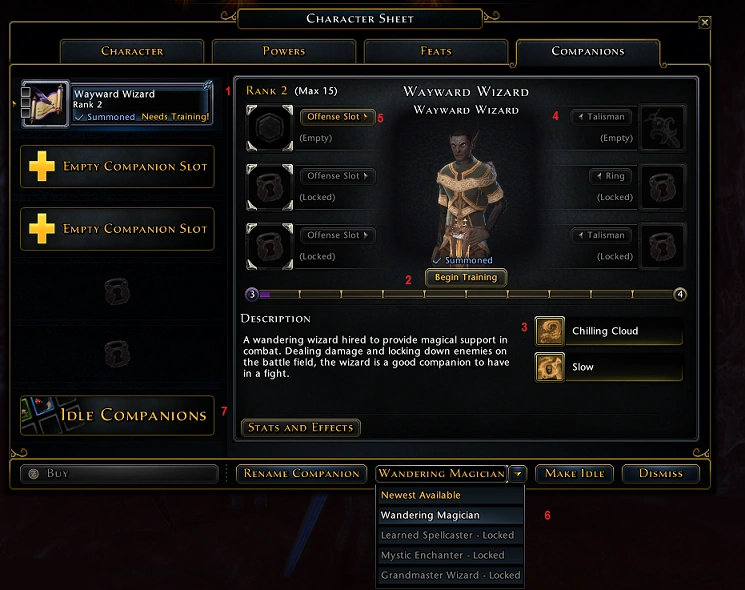This screenshot has width=745, height=590.
Task: Click the Wayward Wizard scroll portrait icon
Action: (x=45, y=104)
